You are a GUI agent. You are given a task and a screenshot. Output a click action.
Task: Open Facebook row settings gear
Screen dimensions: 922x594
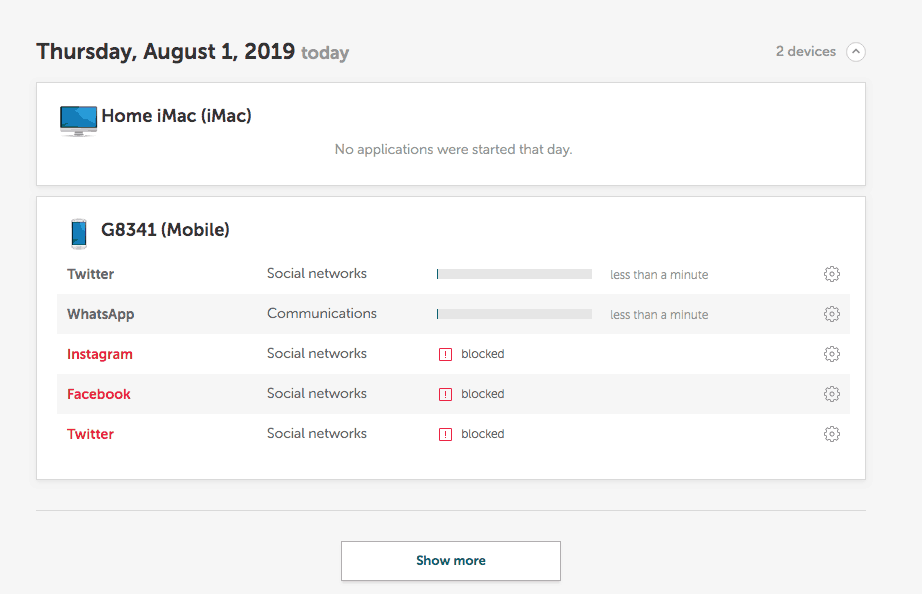[x=831, y=394]
